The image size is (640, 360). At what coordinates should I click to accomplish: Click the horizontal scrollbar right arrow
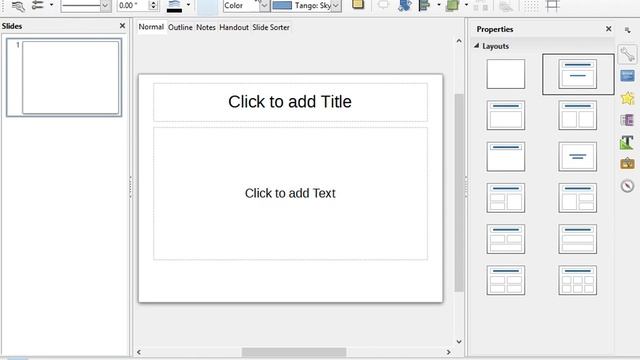click(x=449, y=352)
